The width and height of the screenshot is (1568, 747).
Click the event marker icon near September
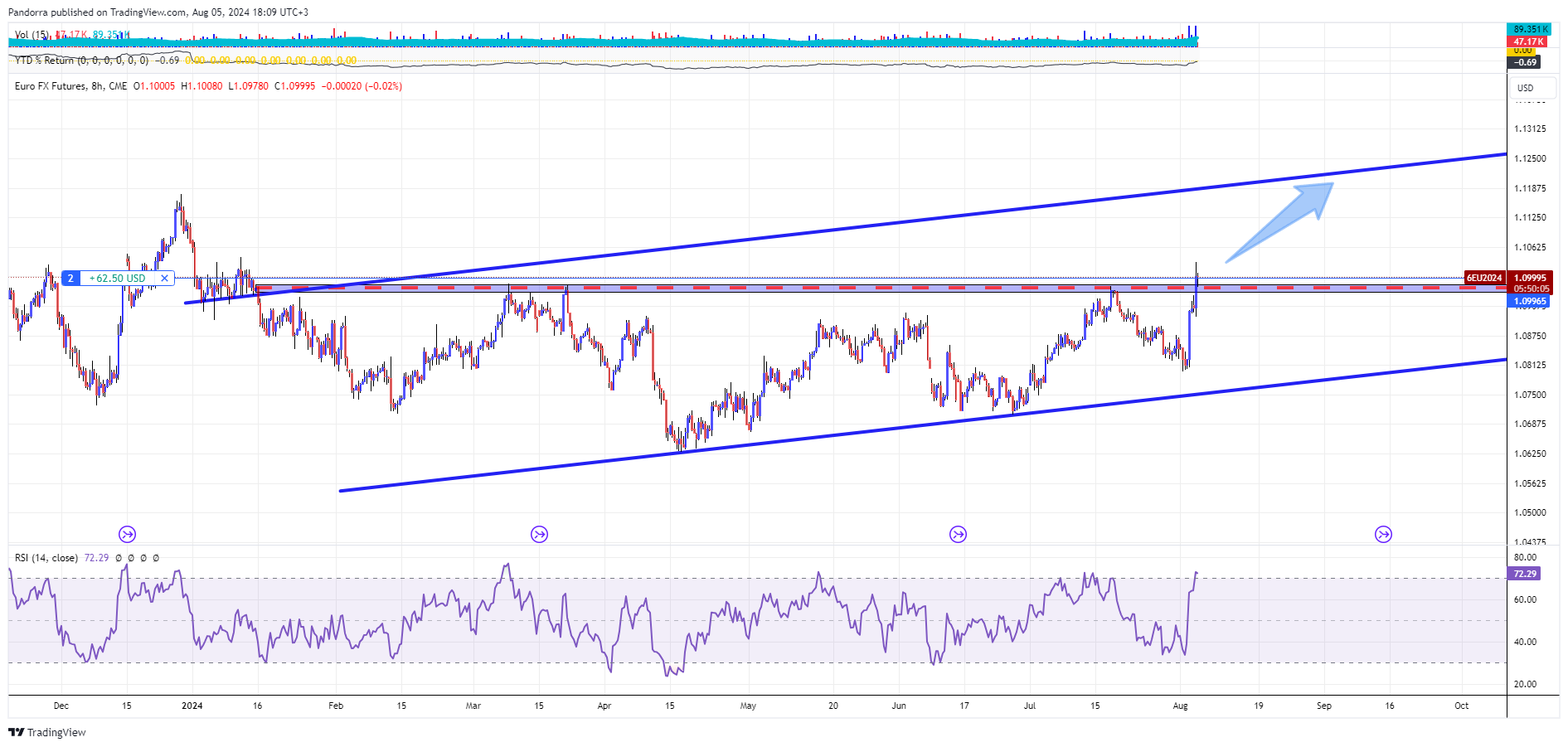[x=1383, y=534]
